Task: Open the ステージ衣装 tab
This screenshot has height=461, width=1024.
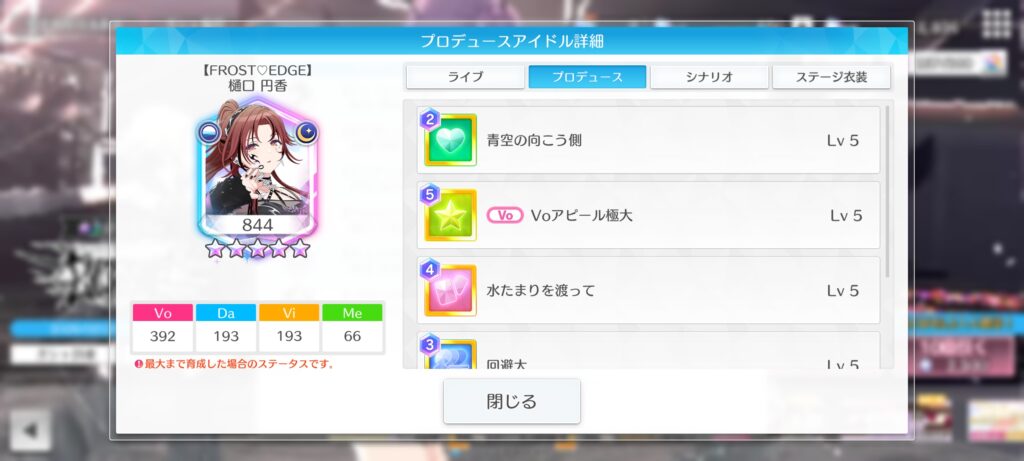Action: [831, 77]
